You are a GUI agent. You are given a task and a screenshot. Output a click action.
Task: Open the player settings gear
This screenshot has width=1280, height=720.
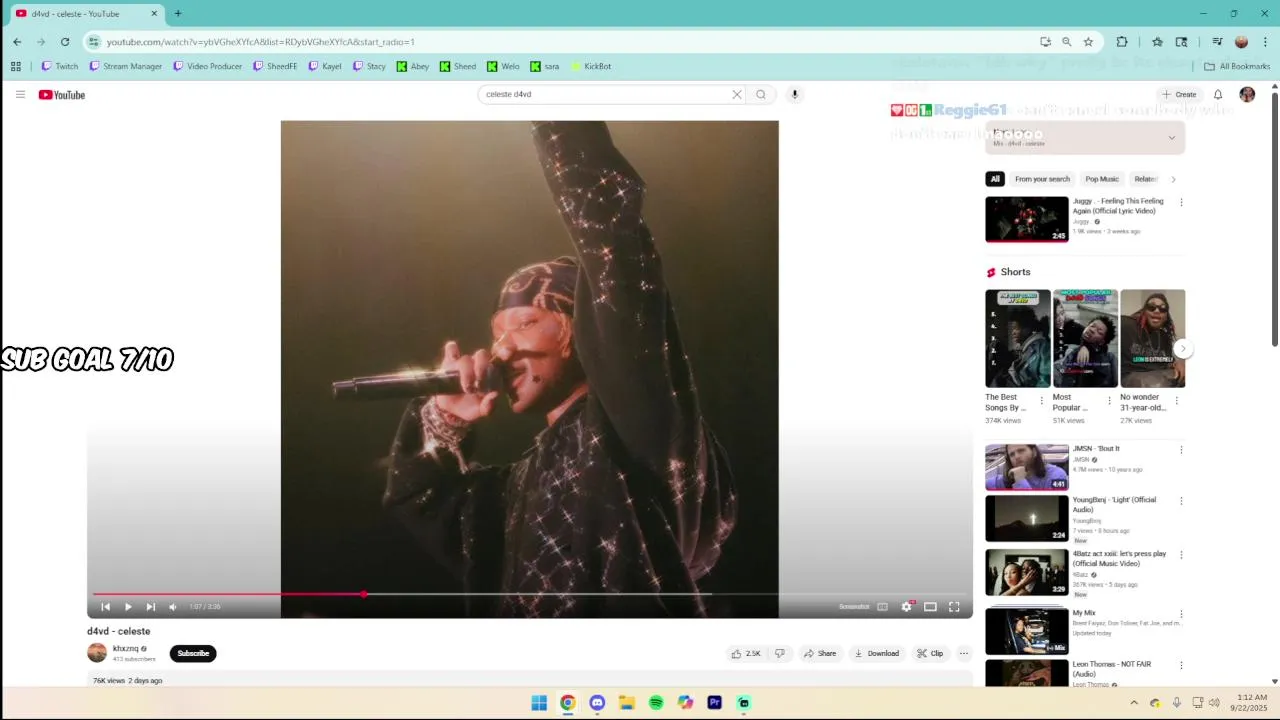pos(907,607)
